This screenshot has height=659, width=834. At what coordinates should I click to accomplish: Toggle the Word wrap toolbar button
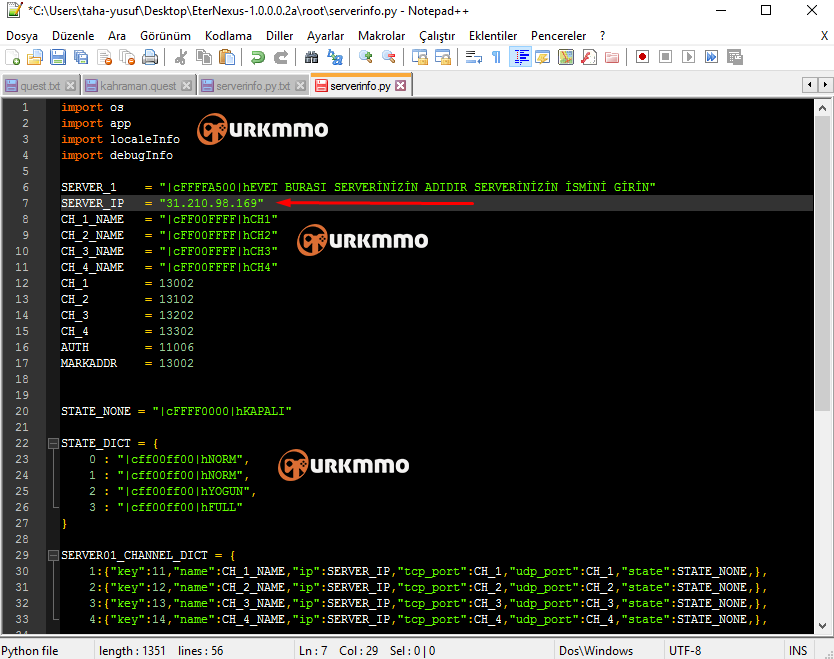473,57
